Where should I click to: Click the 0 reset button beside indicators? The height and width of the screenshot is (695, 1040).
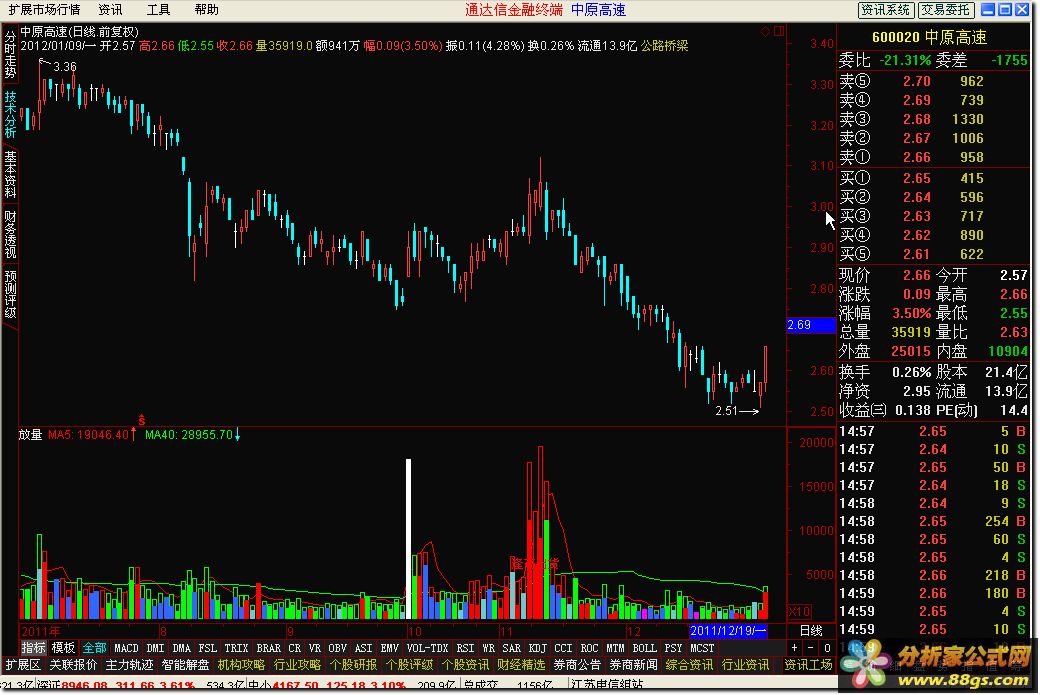(826, 648)
